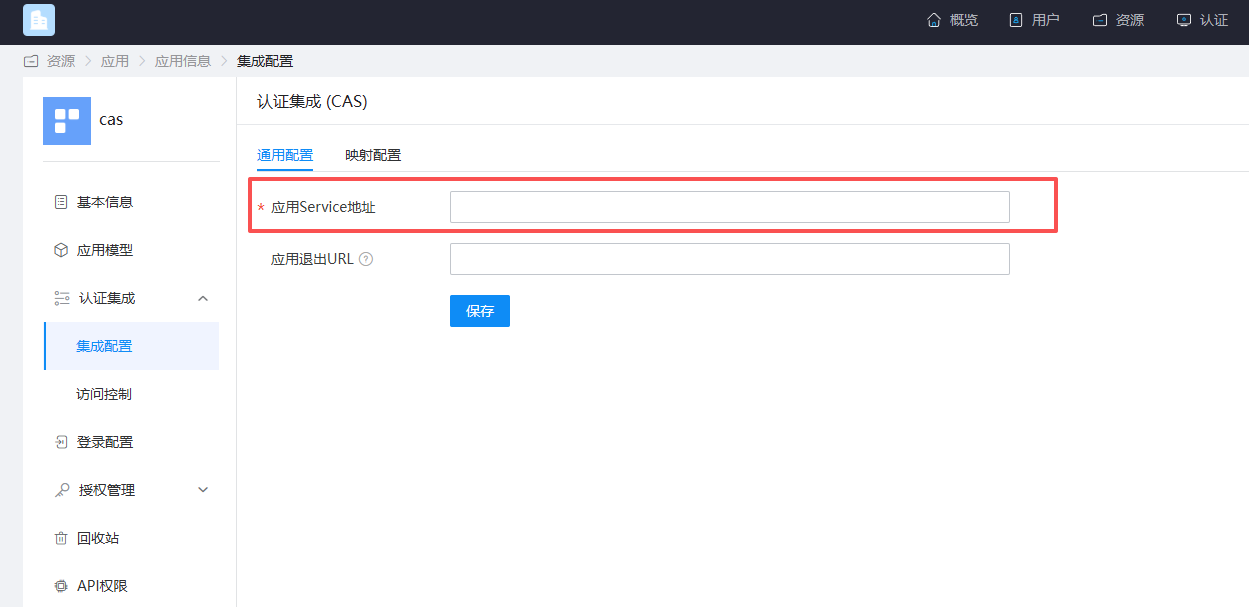Click the help icon beside 应用退出URL

coord(366,259)
